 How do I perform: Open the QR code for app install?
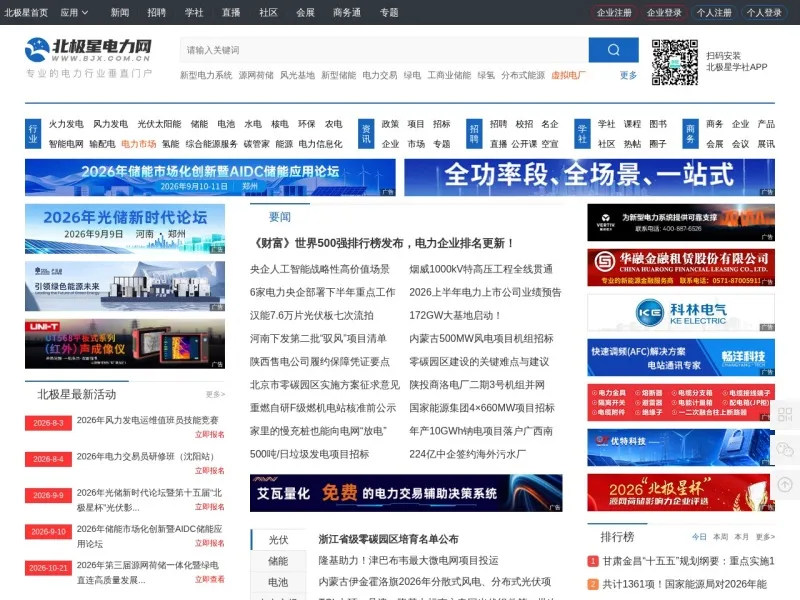[674, 62]
